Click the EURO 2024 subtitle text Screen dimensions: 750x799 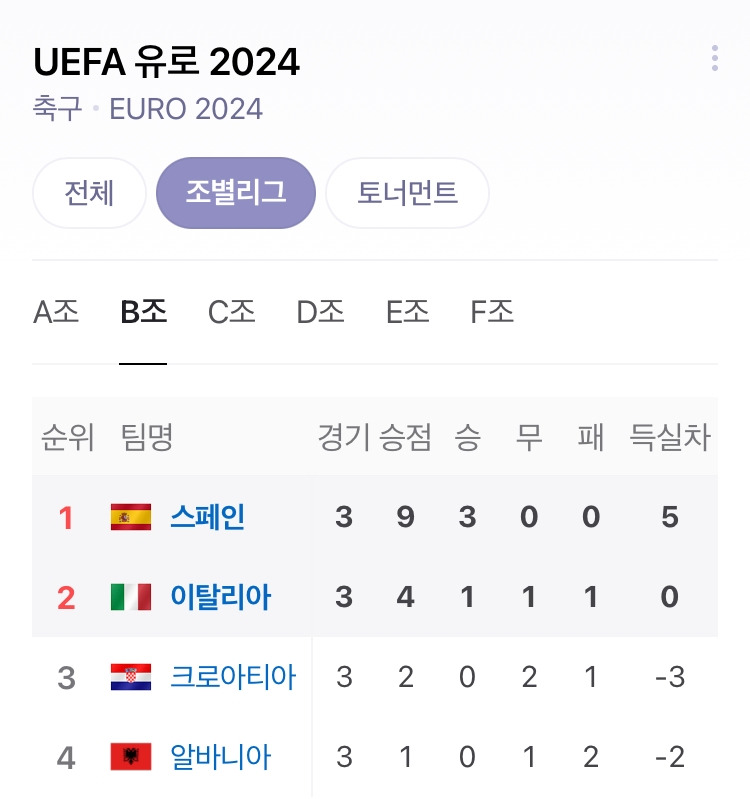pyautogui.click(x=186, y=108)
